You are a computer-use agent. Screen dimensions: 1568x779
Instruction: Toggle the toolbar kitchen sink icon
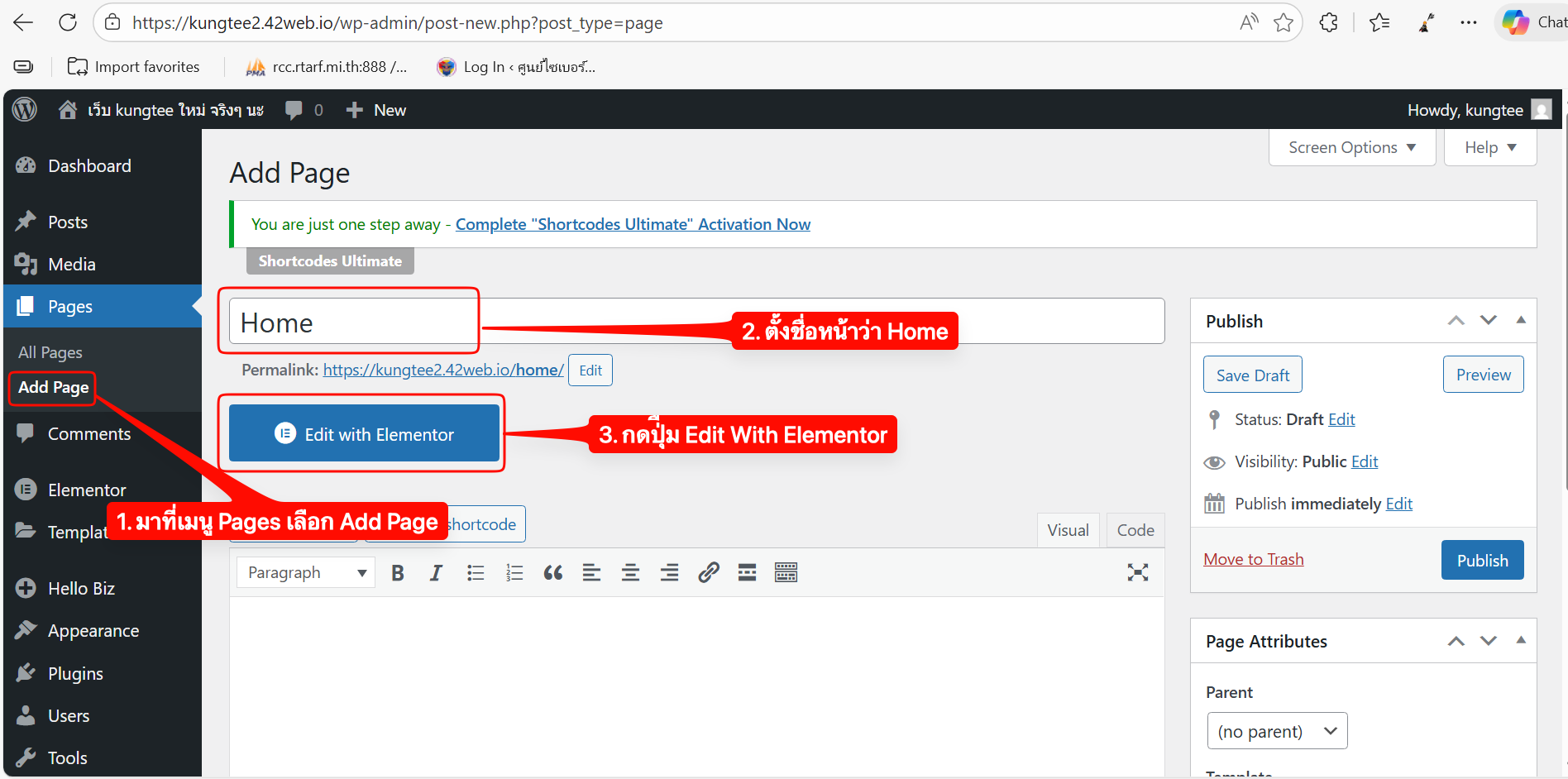(786, 573)
